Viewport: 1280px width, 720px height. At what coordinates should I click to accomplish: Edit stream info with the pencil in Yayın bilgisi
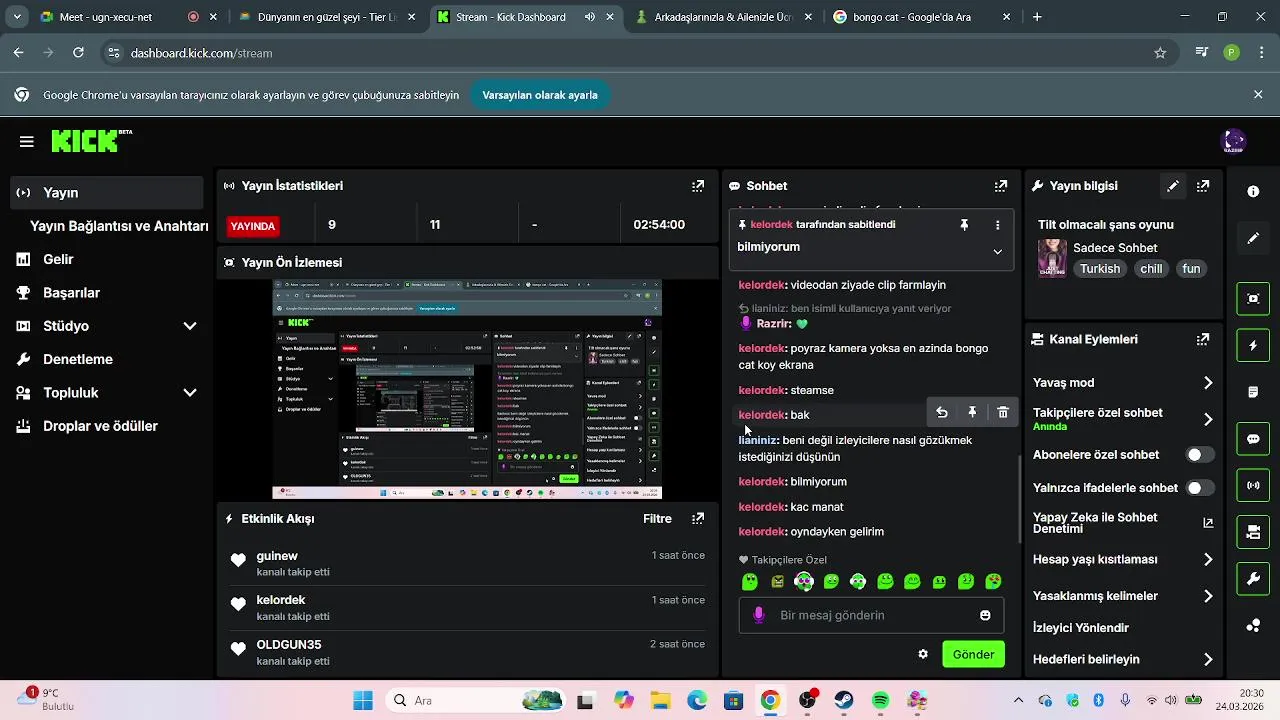[x=1173, y=186]
